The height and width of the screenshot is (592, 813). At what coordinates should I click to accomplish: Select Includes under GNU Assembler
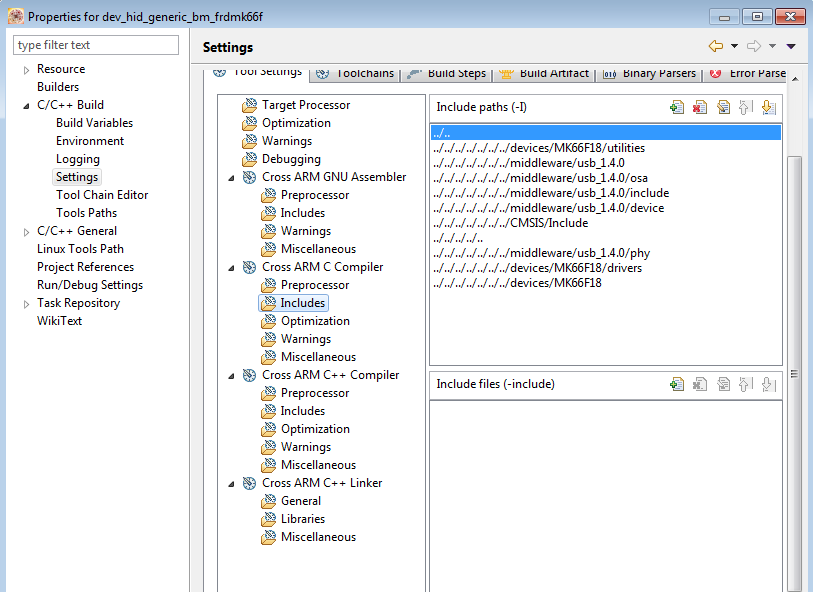point(303,213)
